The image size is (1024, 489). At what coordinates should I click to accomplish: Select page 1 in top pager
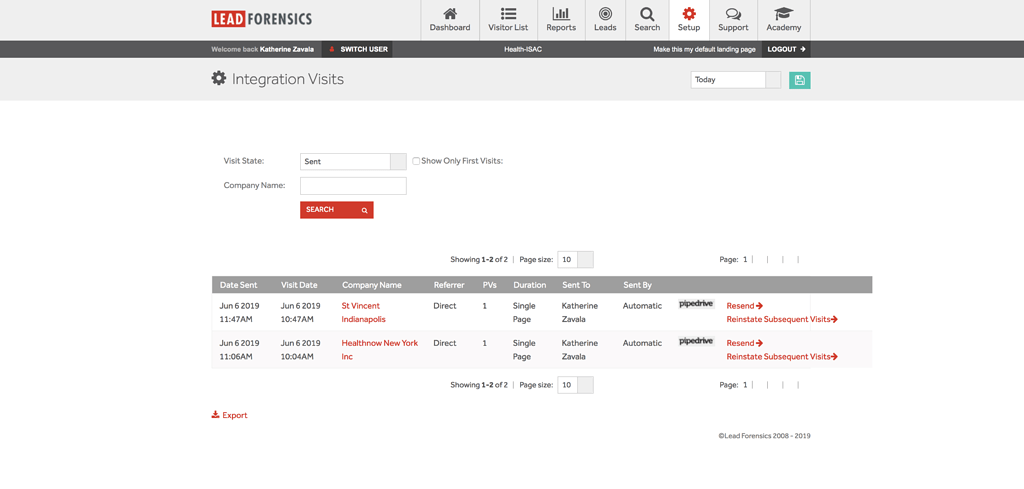click(745, 259)
